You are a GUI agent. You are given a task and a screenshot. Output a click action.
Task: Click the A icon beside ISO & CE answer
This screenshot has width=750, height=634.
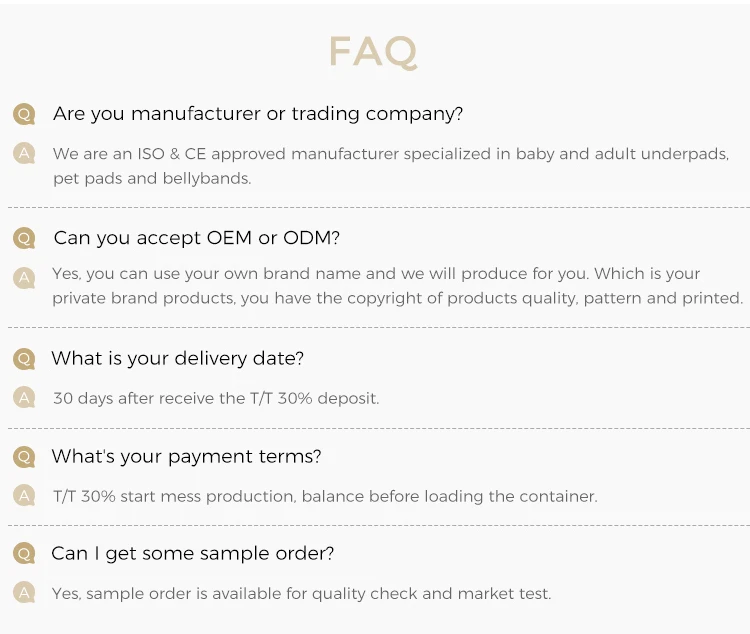(24, 153)
